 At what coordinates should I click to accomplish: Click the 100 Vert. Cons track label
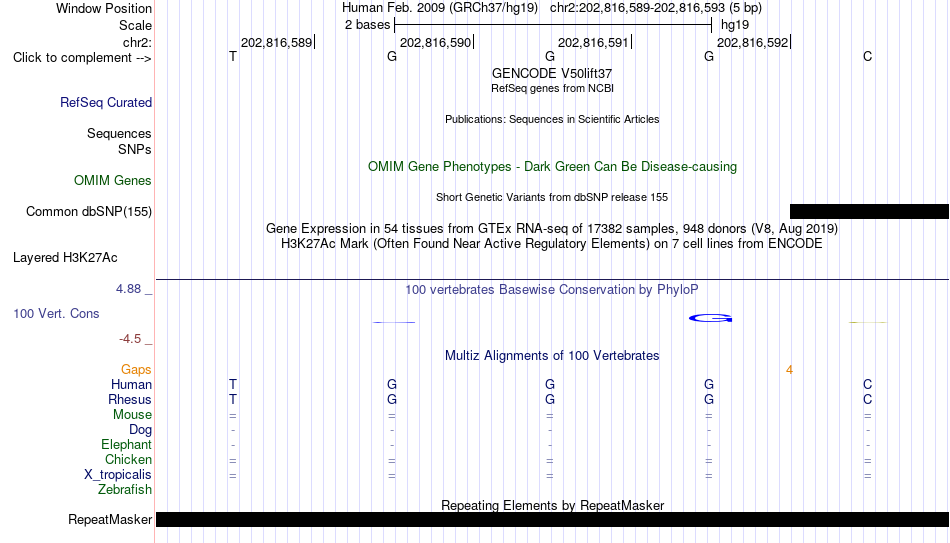(56, 313)
